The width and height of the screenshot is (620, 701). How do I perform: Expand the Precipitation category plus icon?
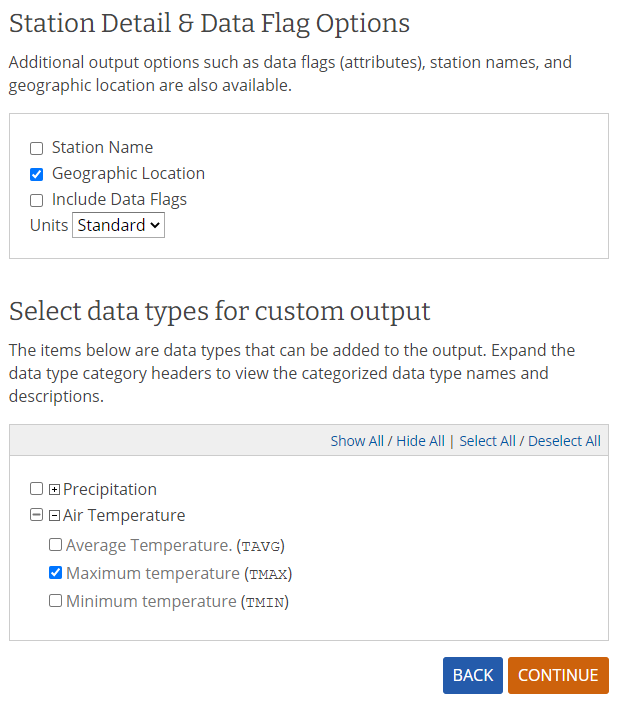coord(54,490)
